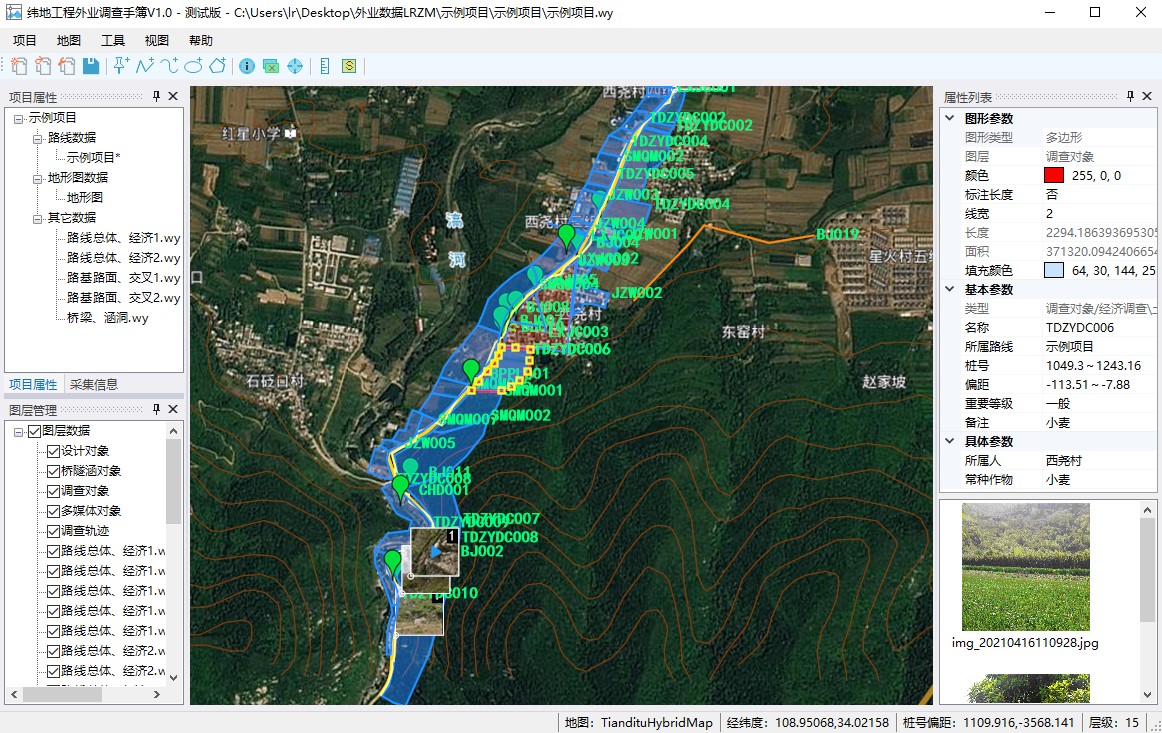
Task: Open 桥梁、涵洞.wy in project tree
Action: coord(107,318)
